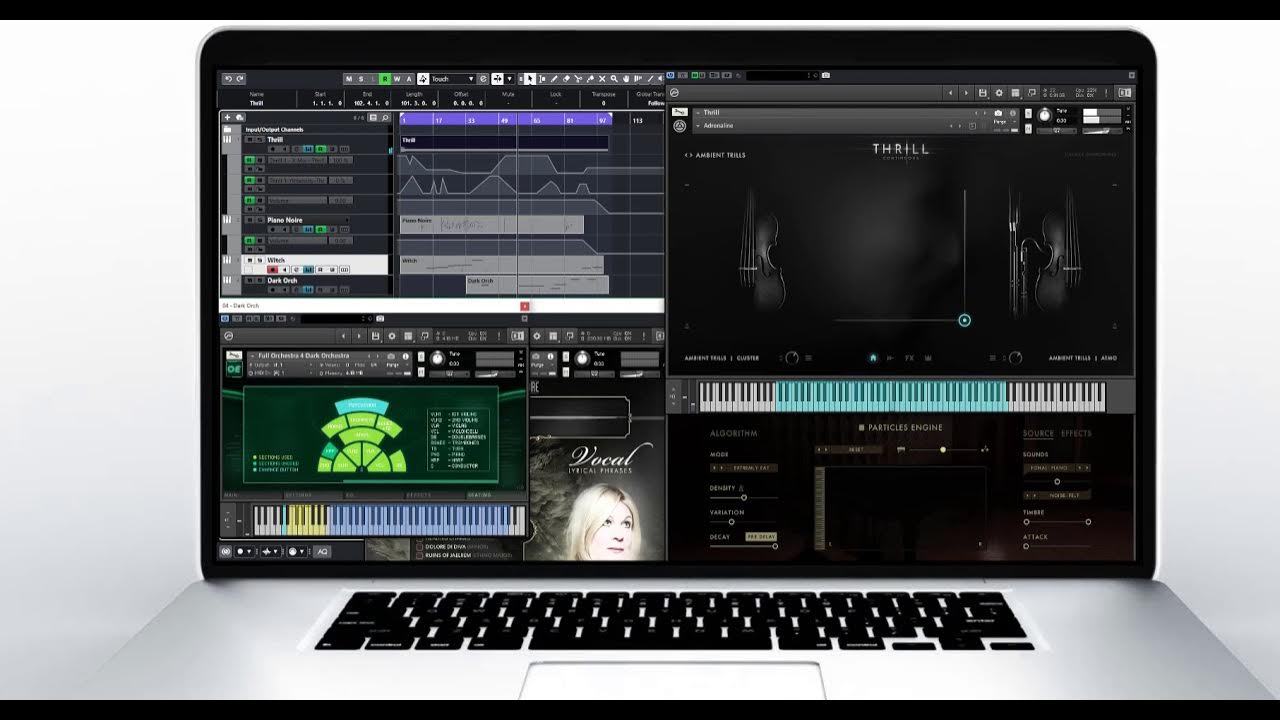Enable the Particles Engine checkbox
Screen dimensions: 1280x720
click(x=861, y=428)
